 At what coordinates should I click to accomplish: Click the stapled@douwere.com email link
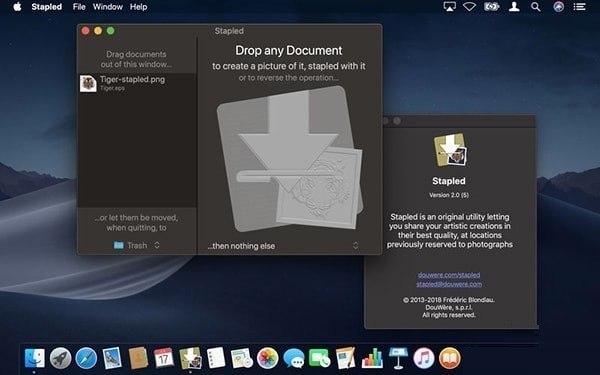pyautogui.click(x=449, y=284)
